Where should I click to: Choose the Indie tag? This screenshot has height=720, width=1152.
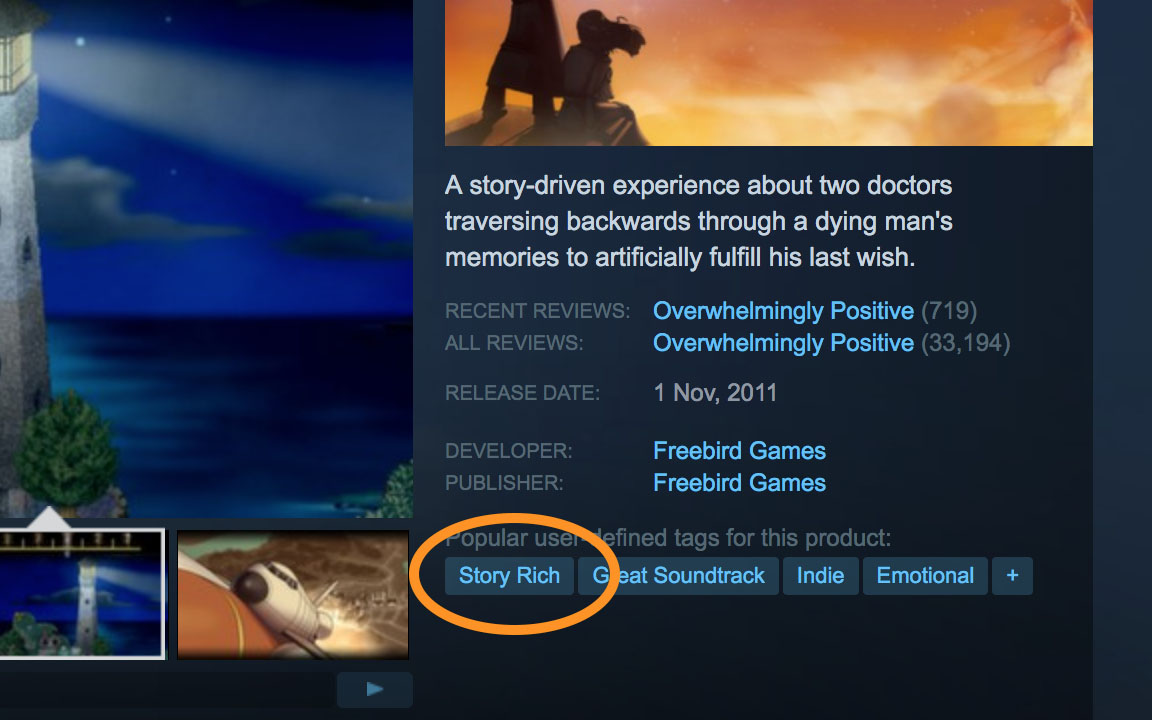point(820,576)
